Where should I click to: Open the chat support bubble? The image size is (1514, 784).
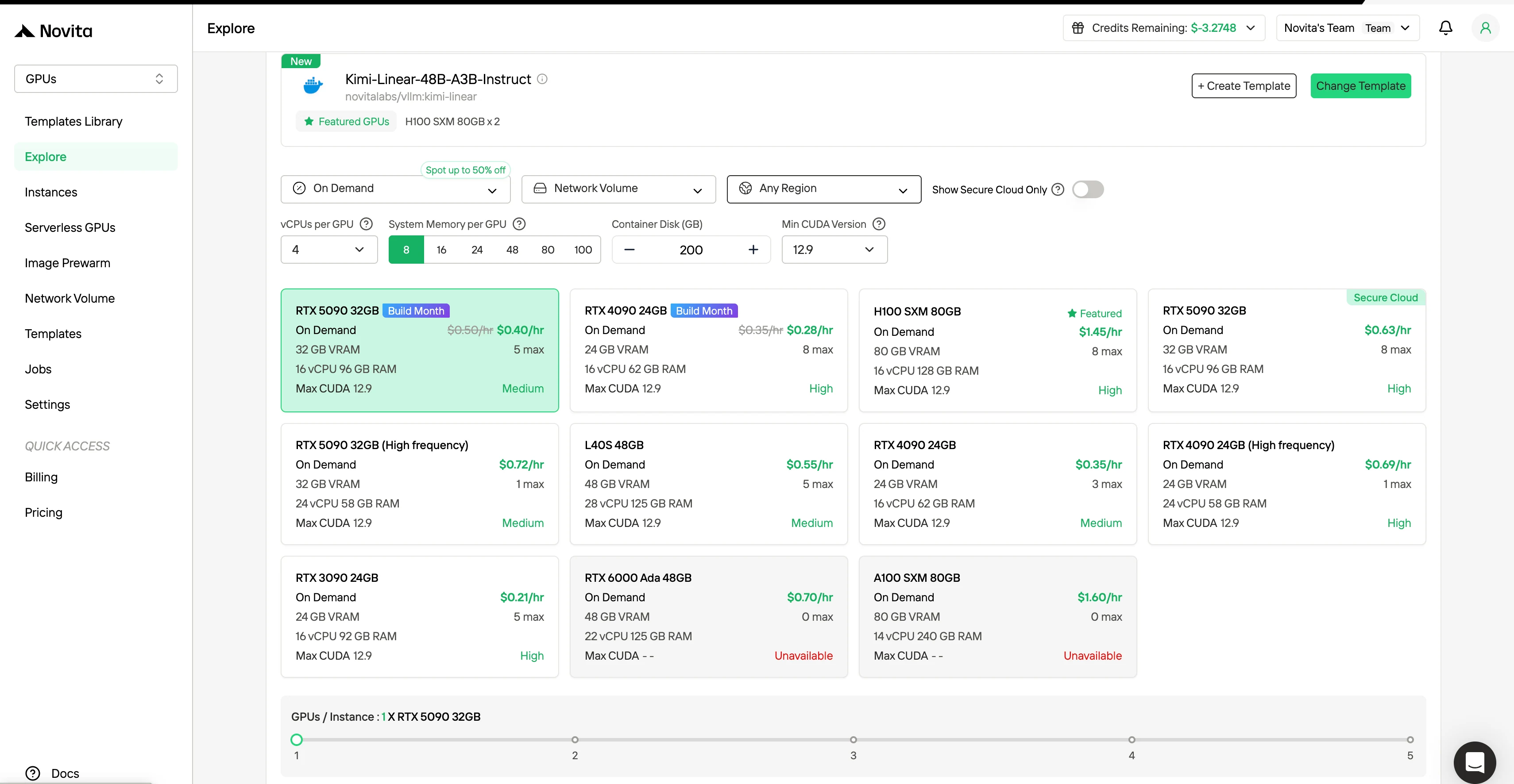point(1474,762)
